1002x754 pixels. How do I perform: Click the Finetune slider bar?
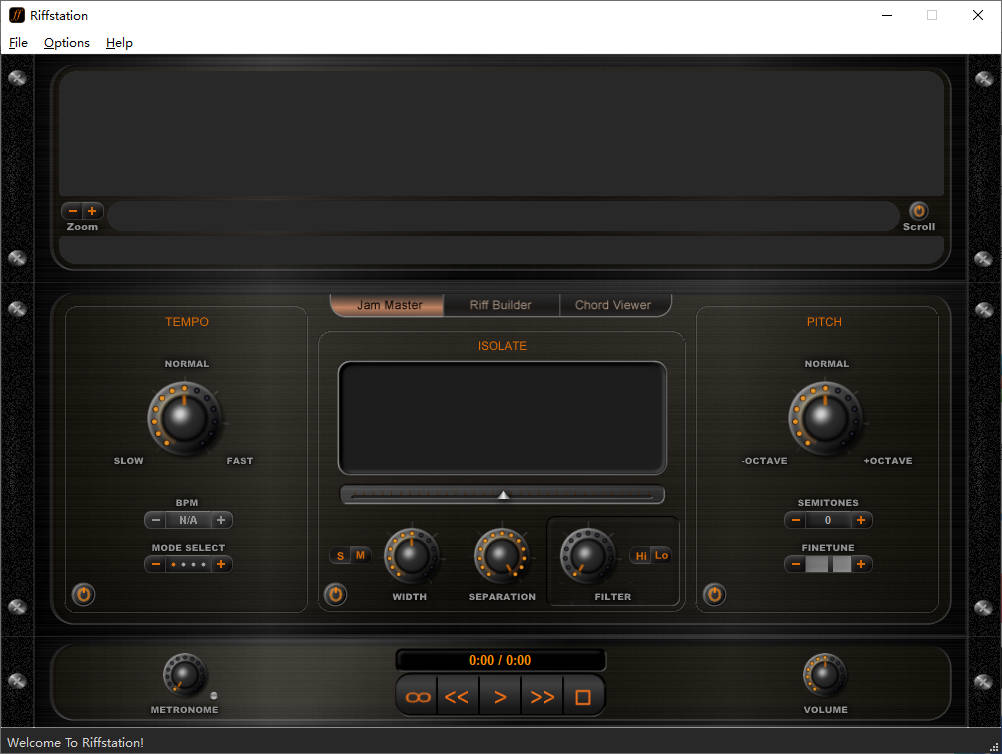828,564
